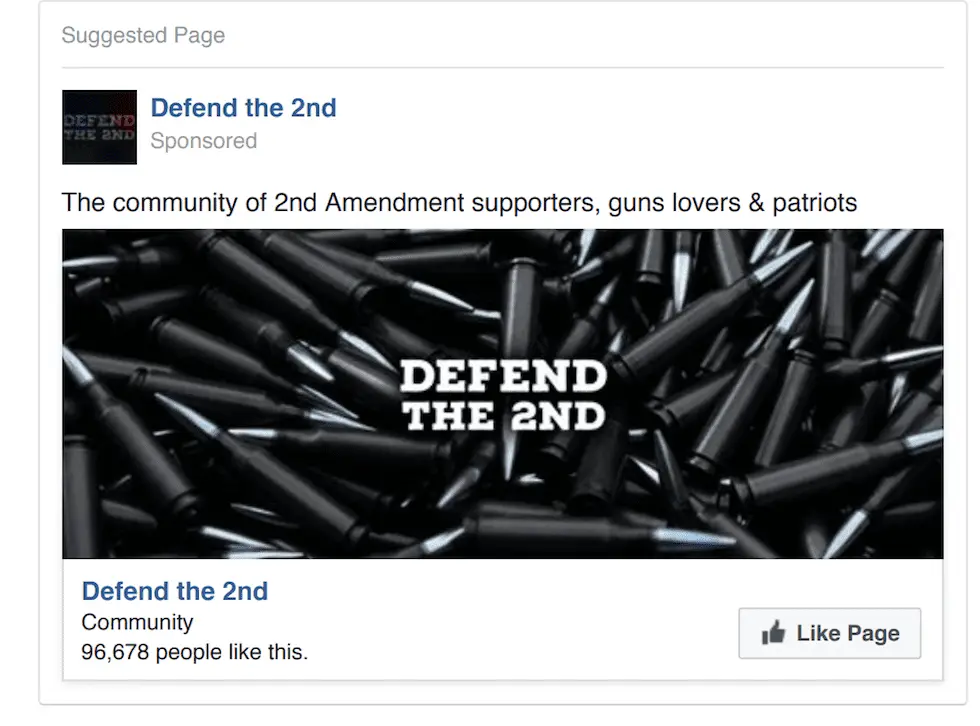980x726 pixels.
Task: Click the 96,678 people like this count
Action: [194, 652]
